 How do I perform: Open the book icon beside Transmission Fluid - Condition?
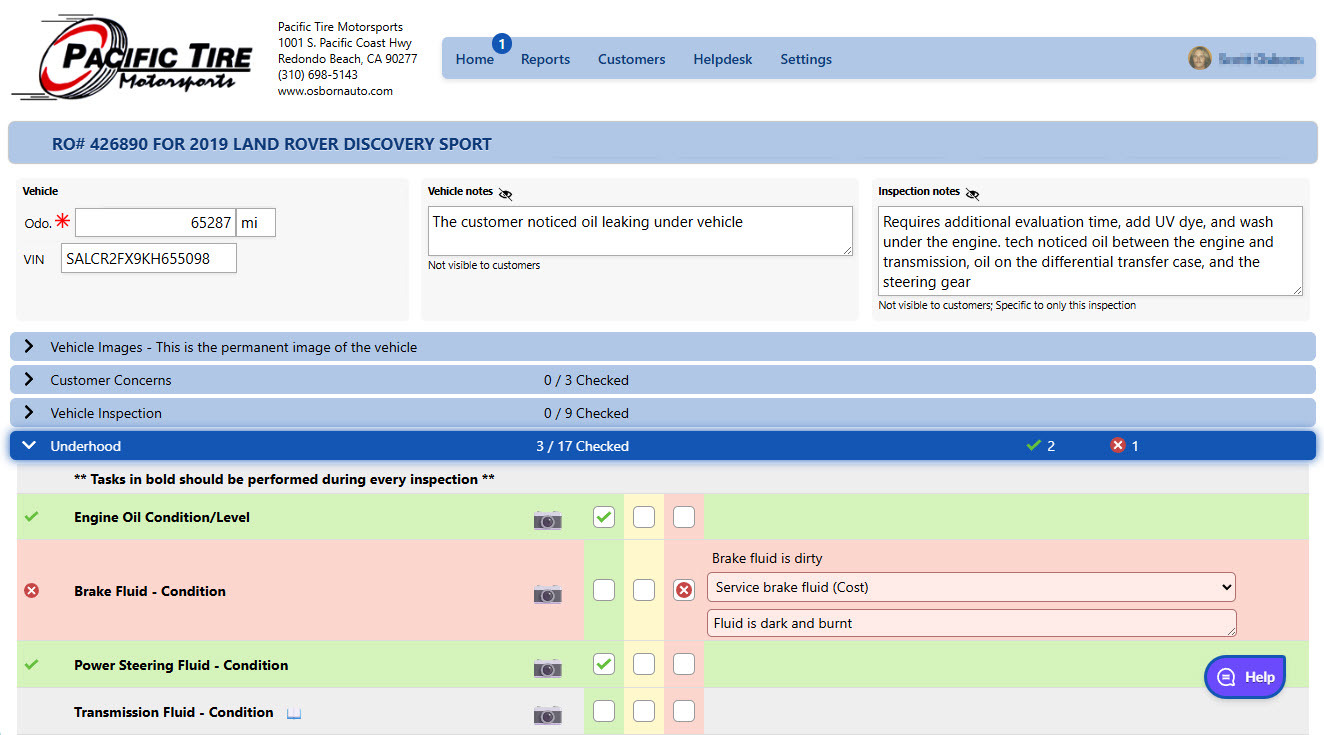click(292, 711)
